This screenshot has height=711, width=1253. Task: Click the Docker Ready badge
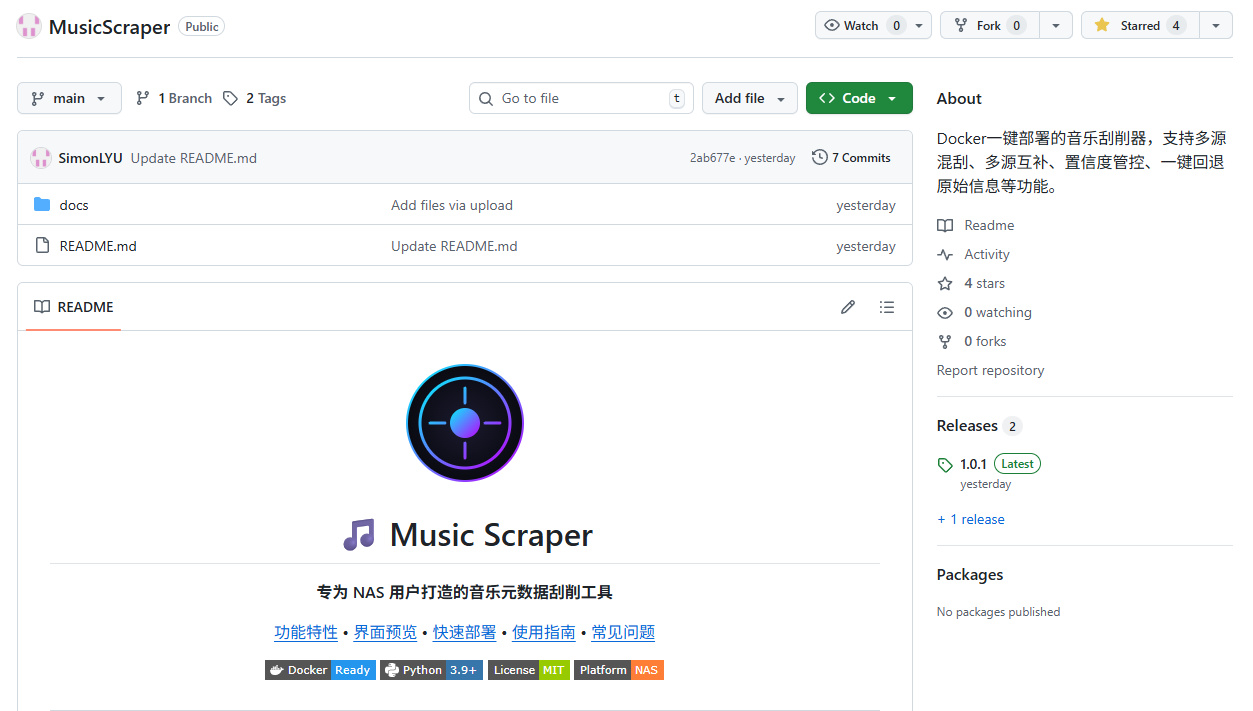[x=320, y=670]
